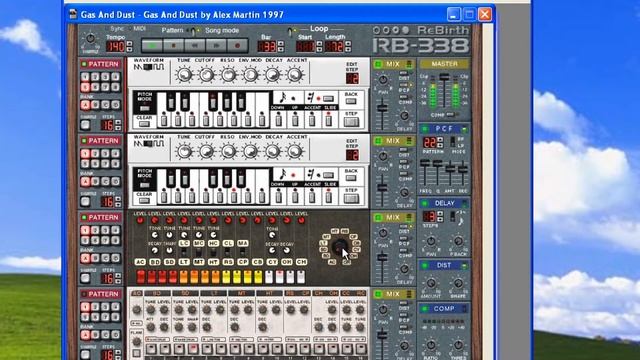640x360 pixels.
Task: Select the CB cowbell button on 808
Action: click(x=258, y=262)
